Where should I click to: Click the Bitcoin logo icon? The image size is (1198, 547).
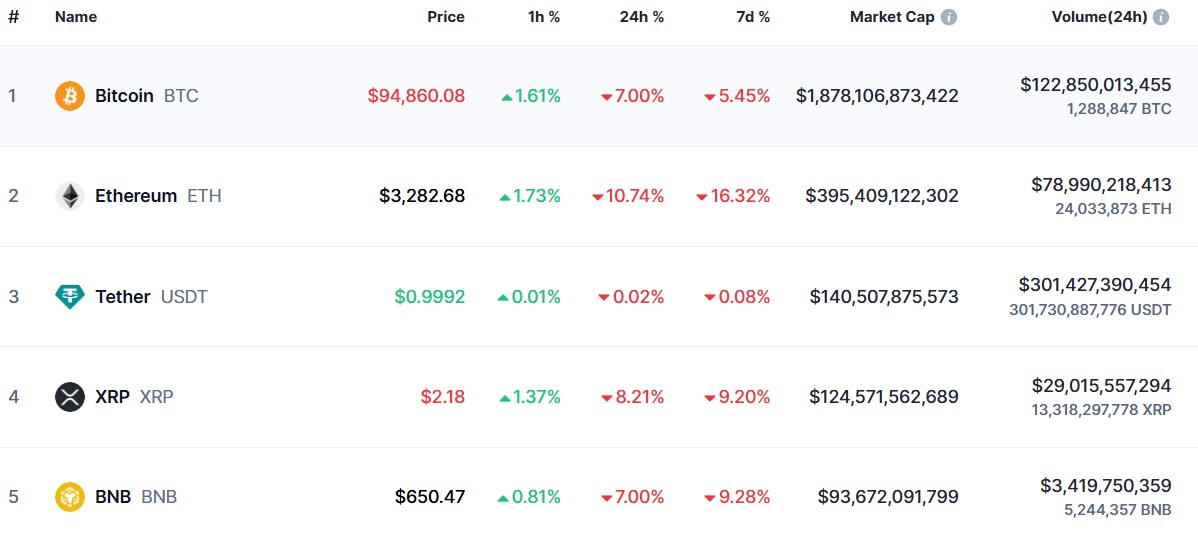(70, 96)
